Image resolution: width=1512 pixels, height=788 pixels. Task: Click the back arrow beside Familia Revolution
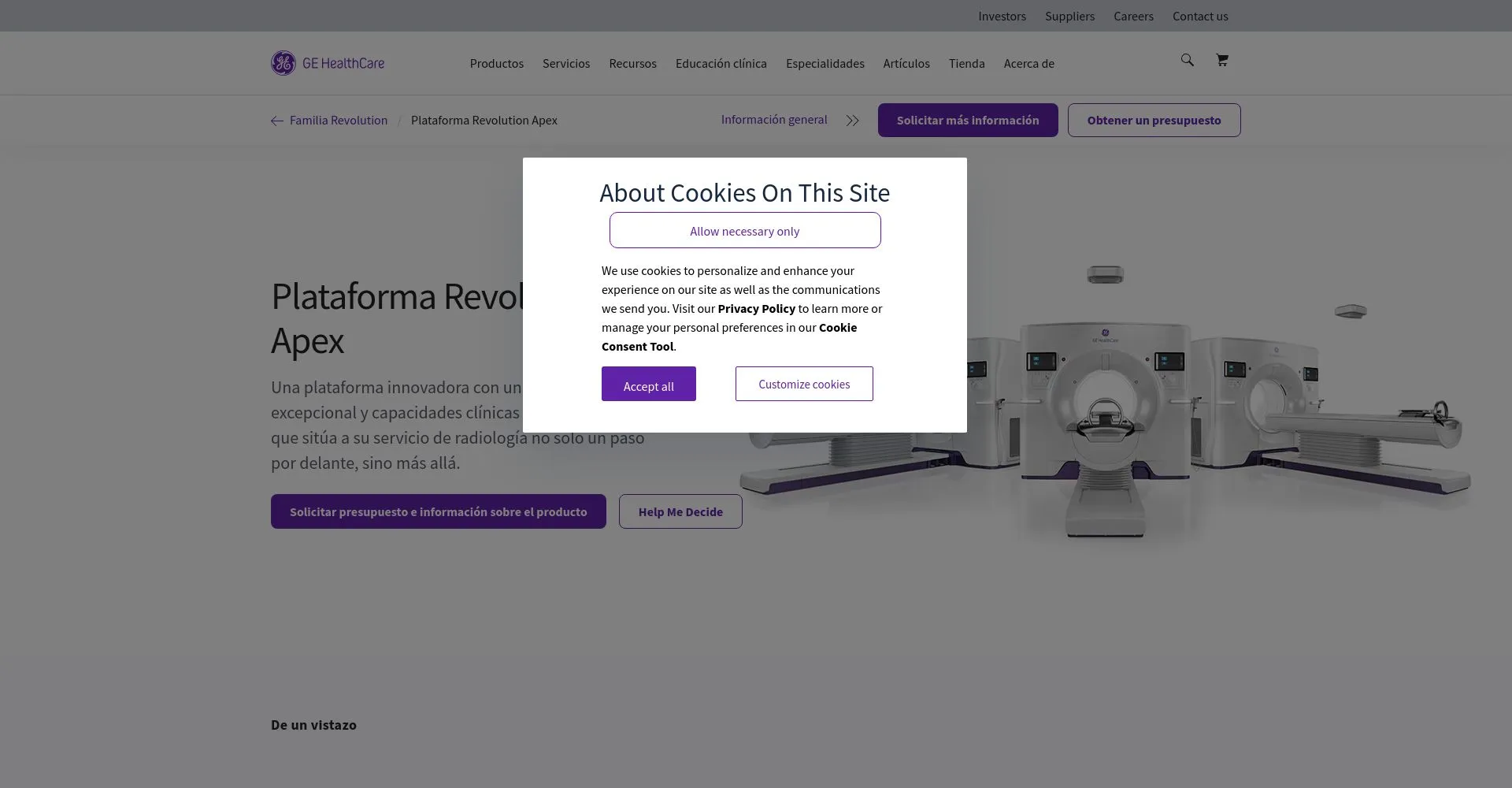276,121
